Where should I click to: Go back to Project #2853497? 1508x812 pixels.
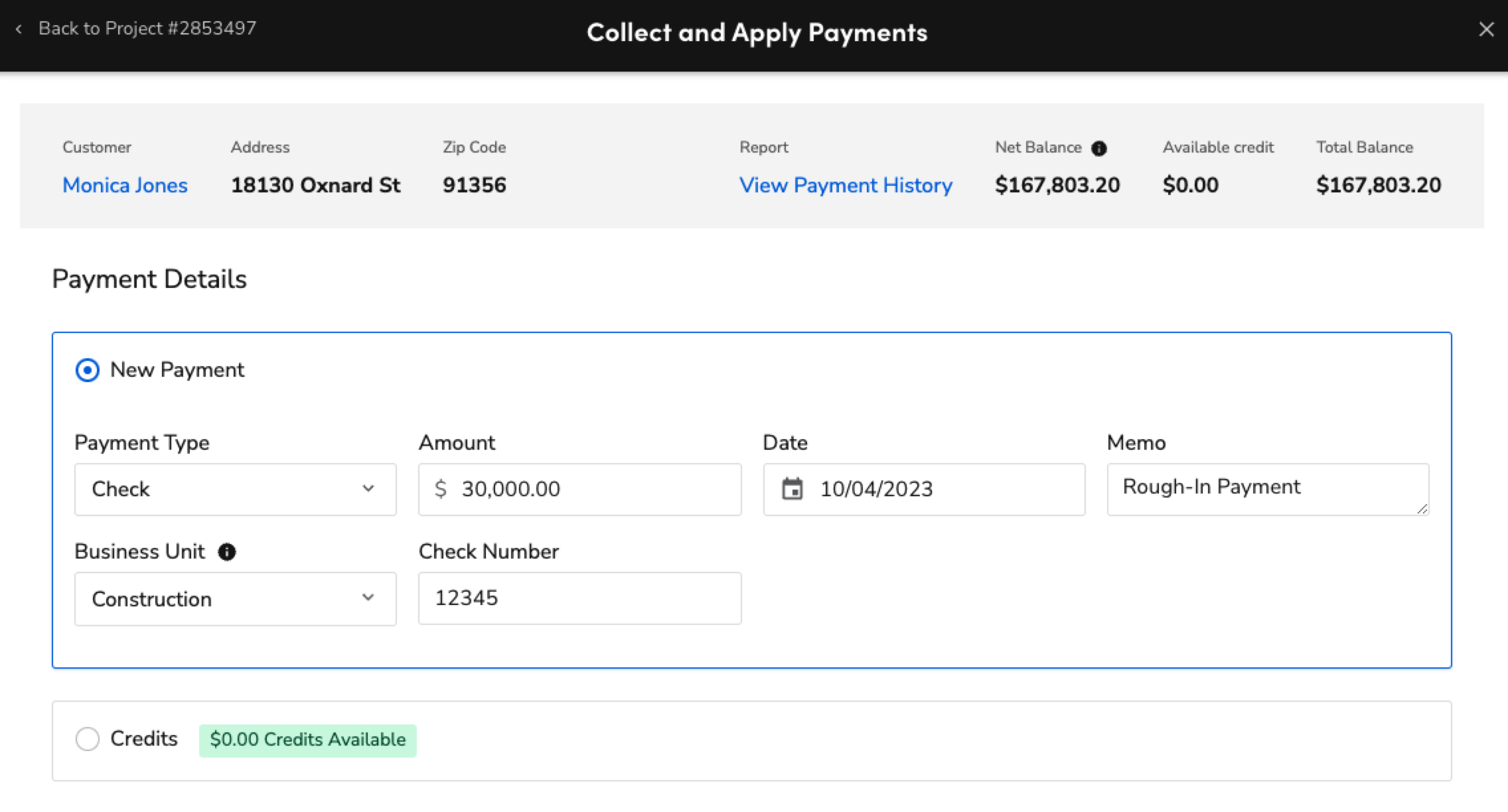pyautogui.click(x=147, y=29)
